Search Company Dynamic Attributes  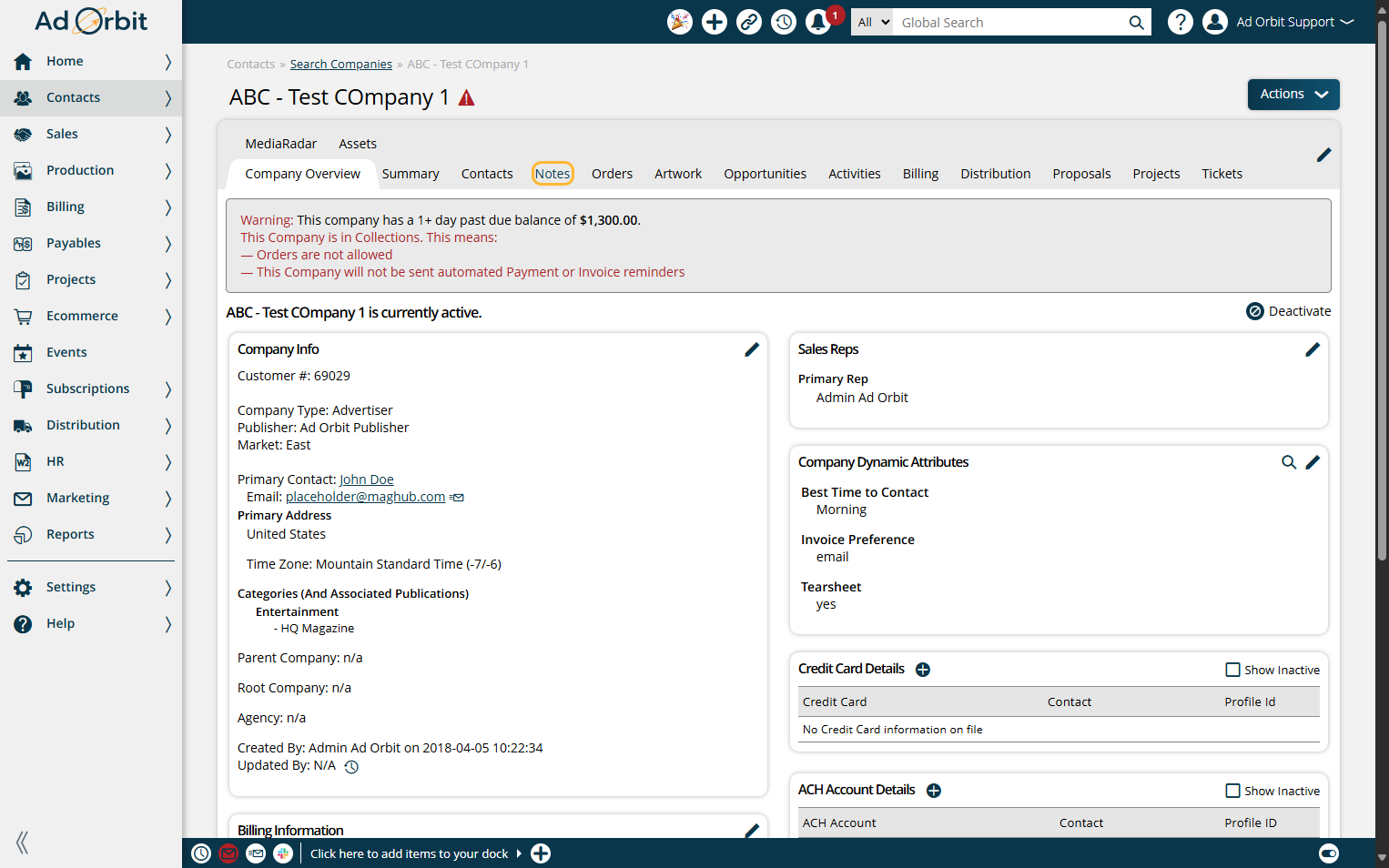1289,462
